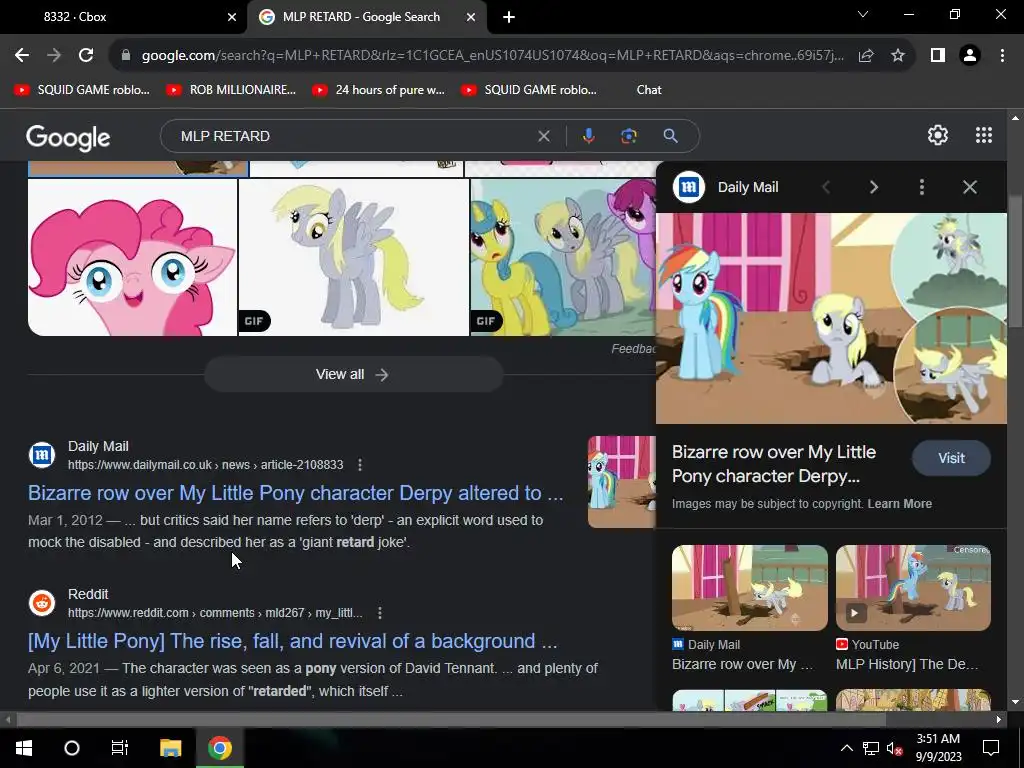Click horizontal scrollbar right arrow
Screen dimensions: 1024x768
(x=999, y=720)
